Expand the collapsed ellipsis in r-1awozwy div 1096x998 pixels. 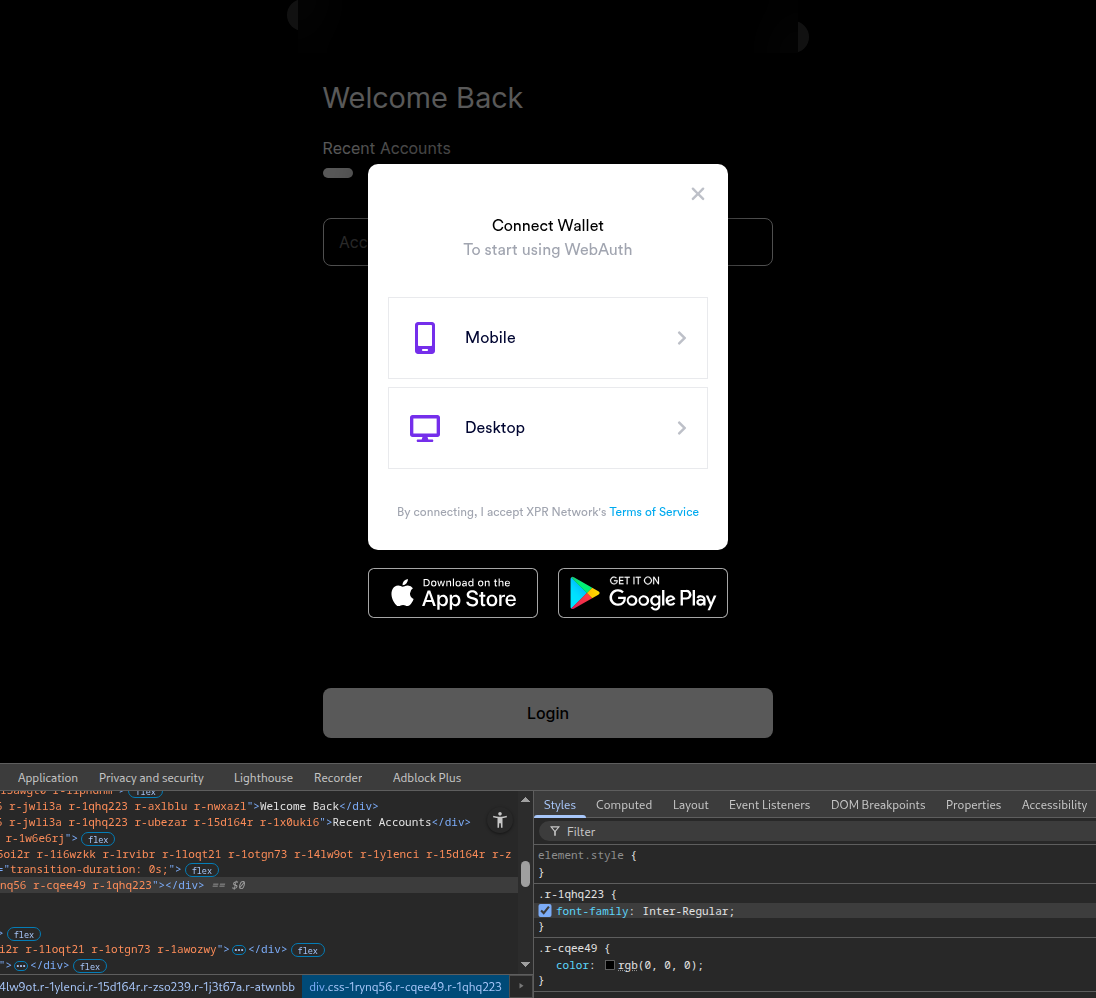tap(239, 950)
